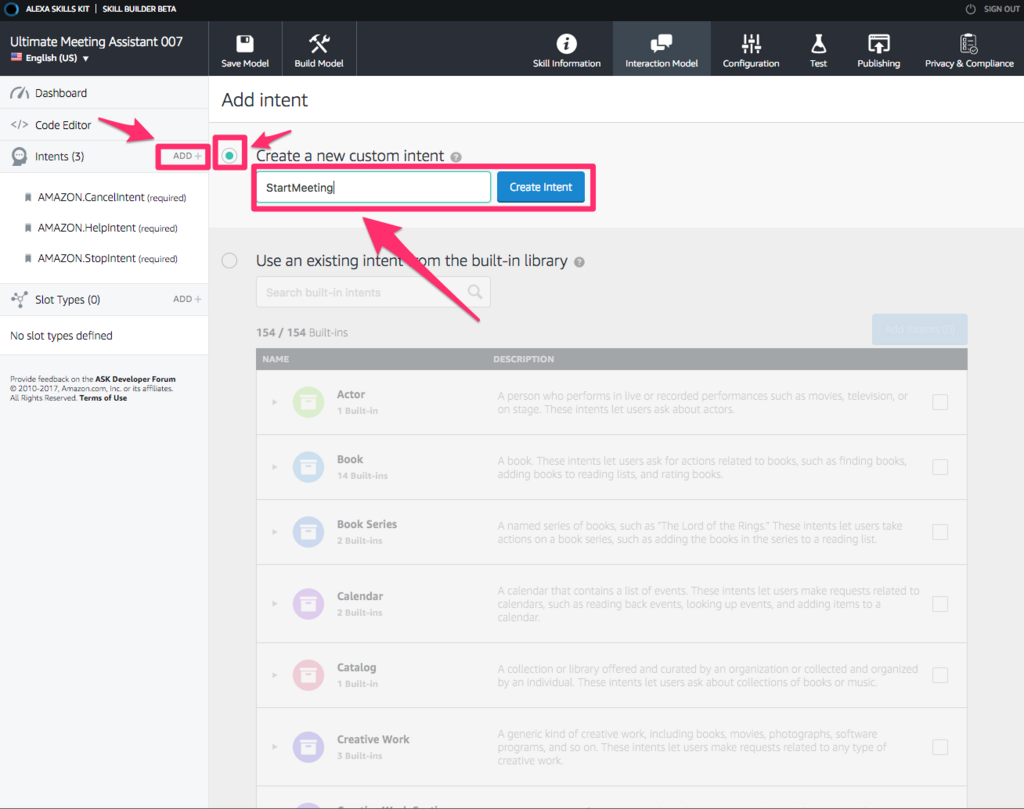Click the Code Editor brackets icon

tap(19, 125)
